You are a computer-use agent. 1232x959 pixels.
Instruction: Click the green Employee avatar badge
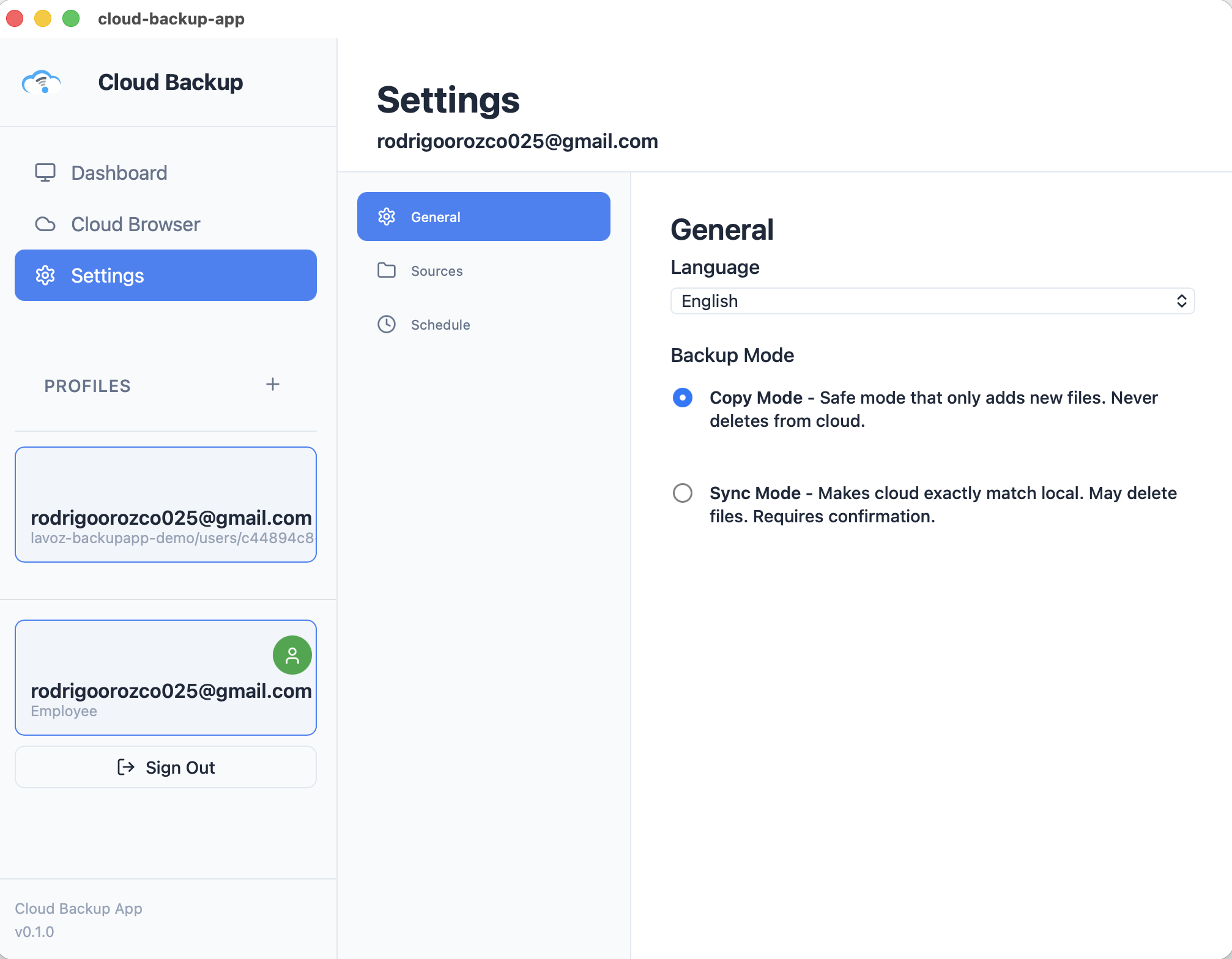pyautogui.click(x=292, y=654)
